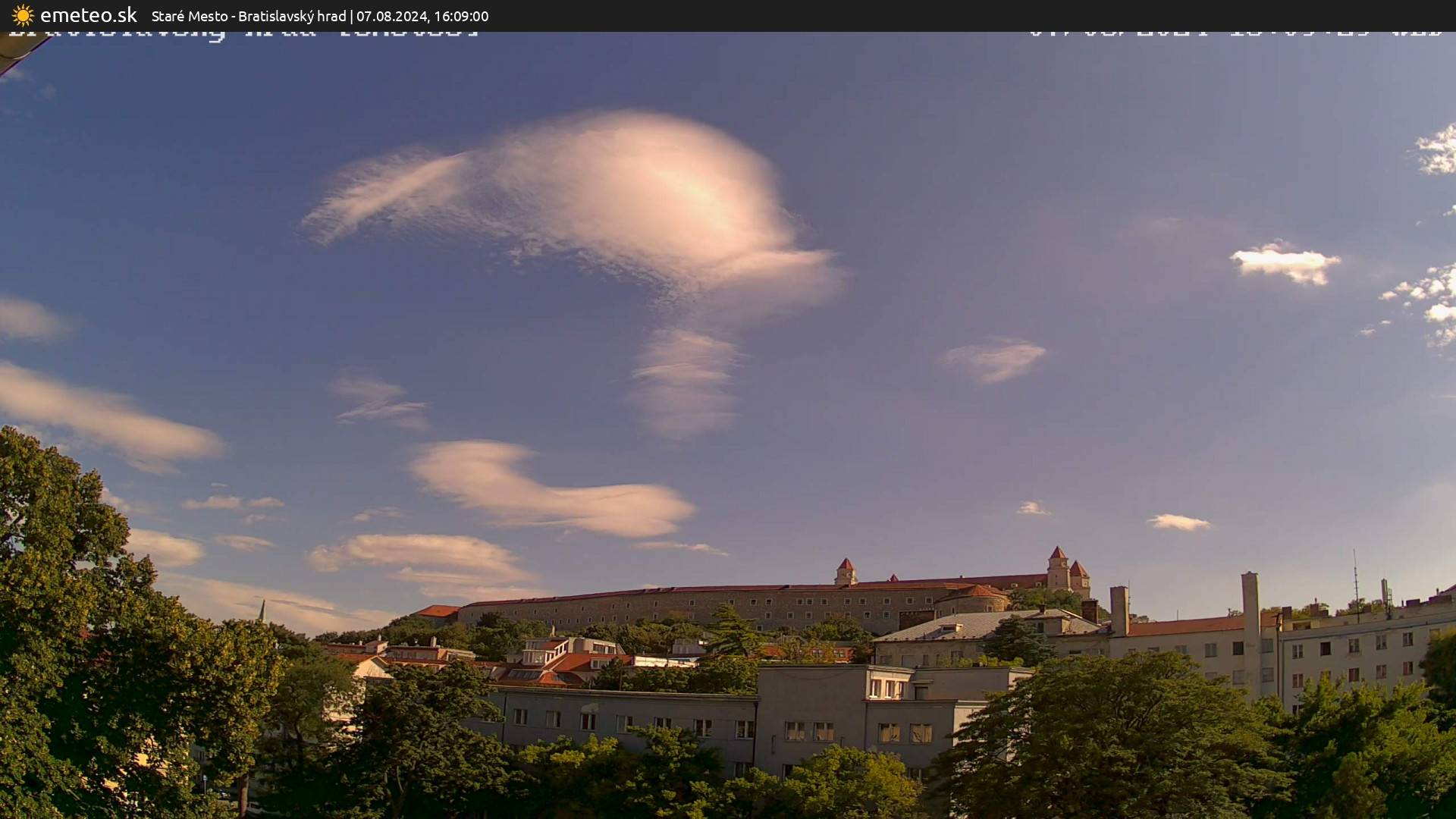Click the emeteo.sk sun logo icon
1456x819 pixels.
[x=23, y=15]
